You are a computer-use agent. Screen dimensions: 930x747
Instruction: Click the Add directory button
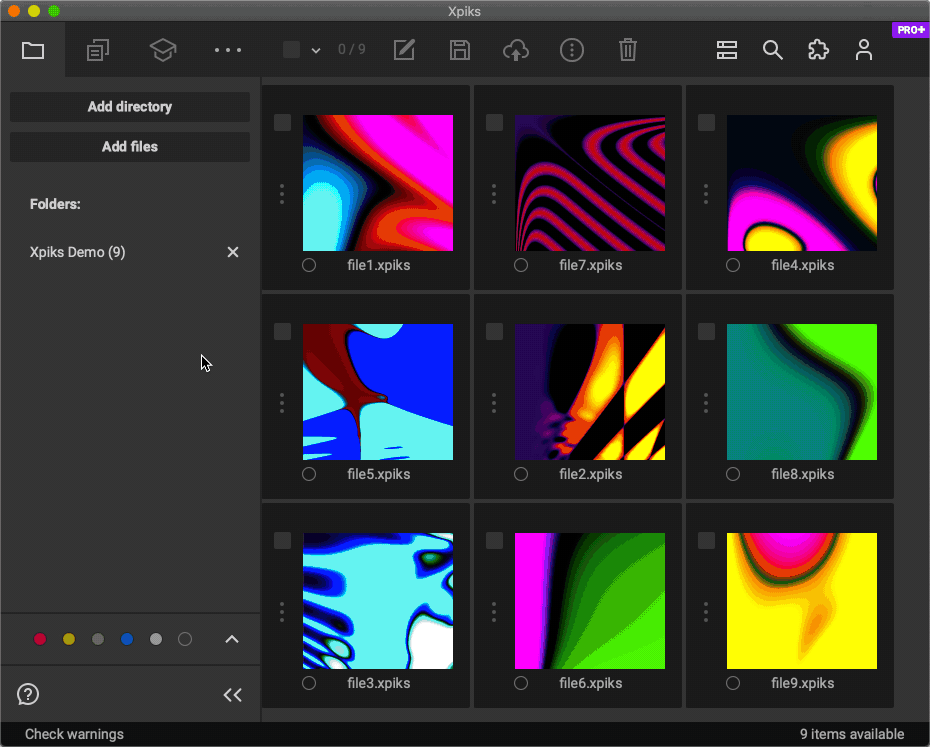click(129, 107)
